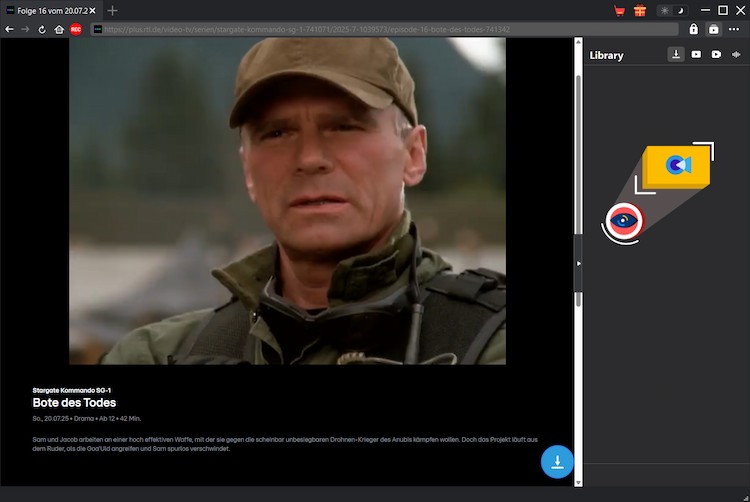
Task: Click the URL address bar
Action: point(385,30)
